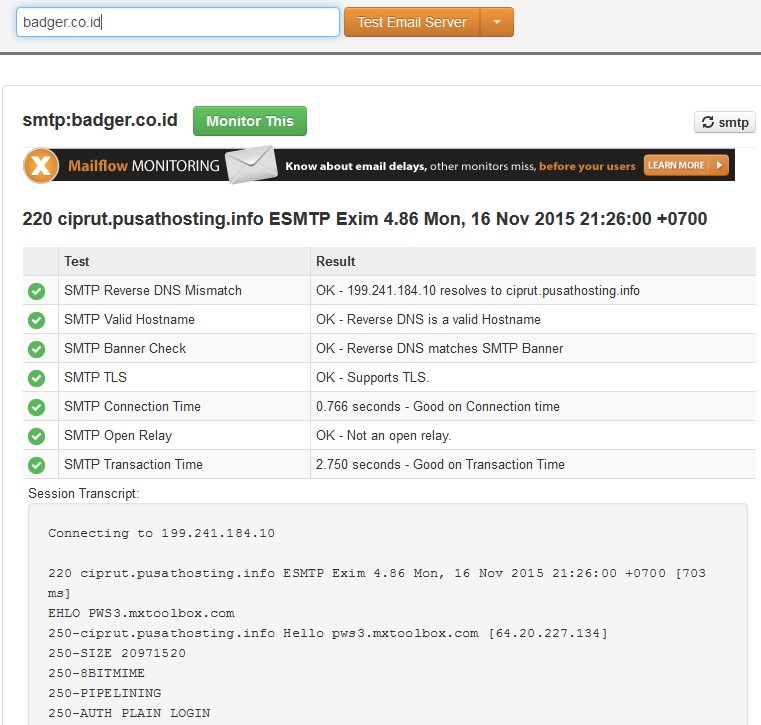This screenshot has height=725, width=761.
Task: Click SMTP Reverse DNS Mismatch test name
Action: pos(153,290)
